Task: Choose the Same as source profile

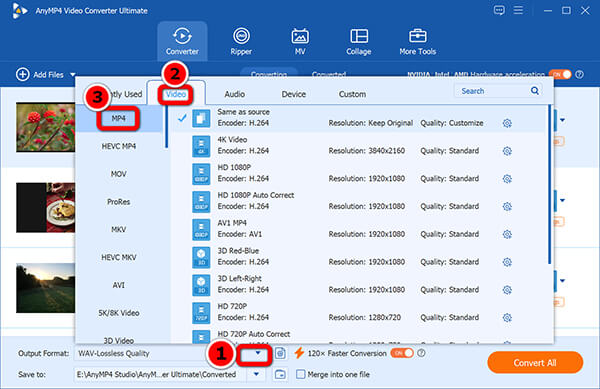Action: click(x=358, y=118)
